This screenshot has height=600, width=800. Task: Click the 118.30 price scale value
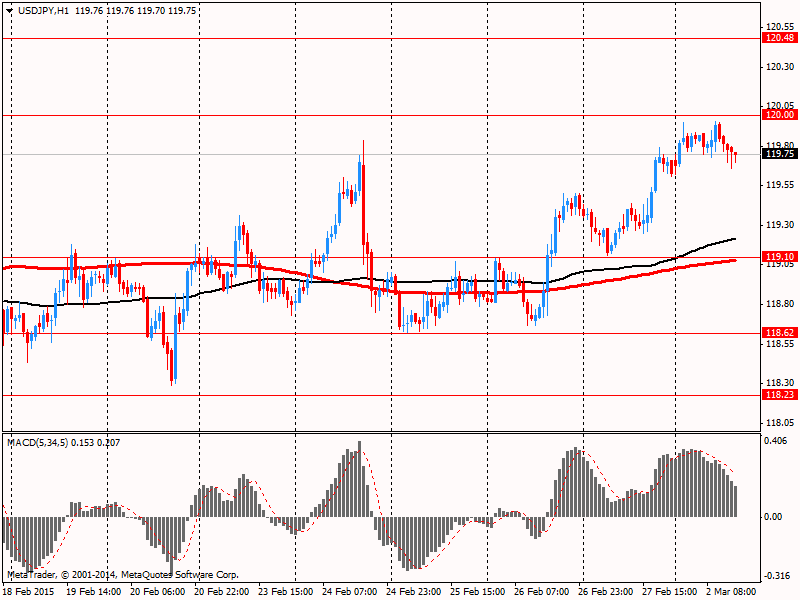(780, 382)
